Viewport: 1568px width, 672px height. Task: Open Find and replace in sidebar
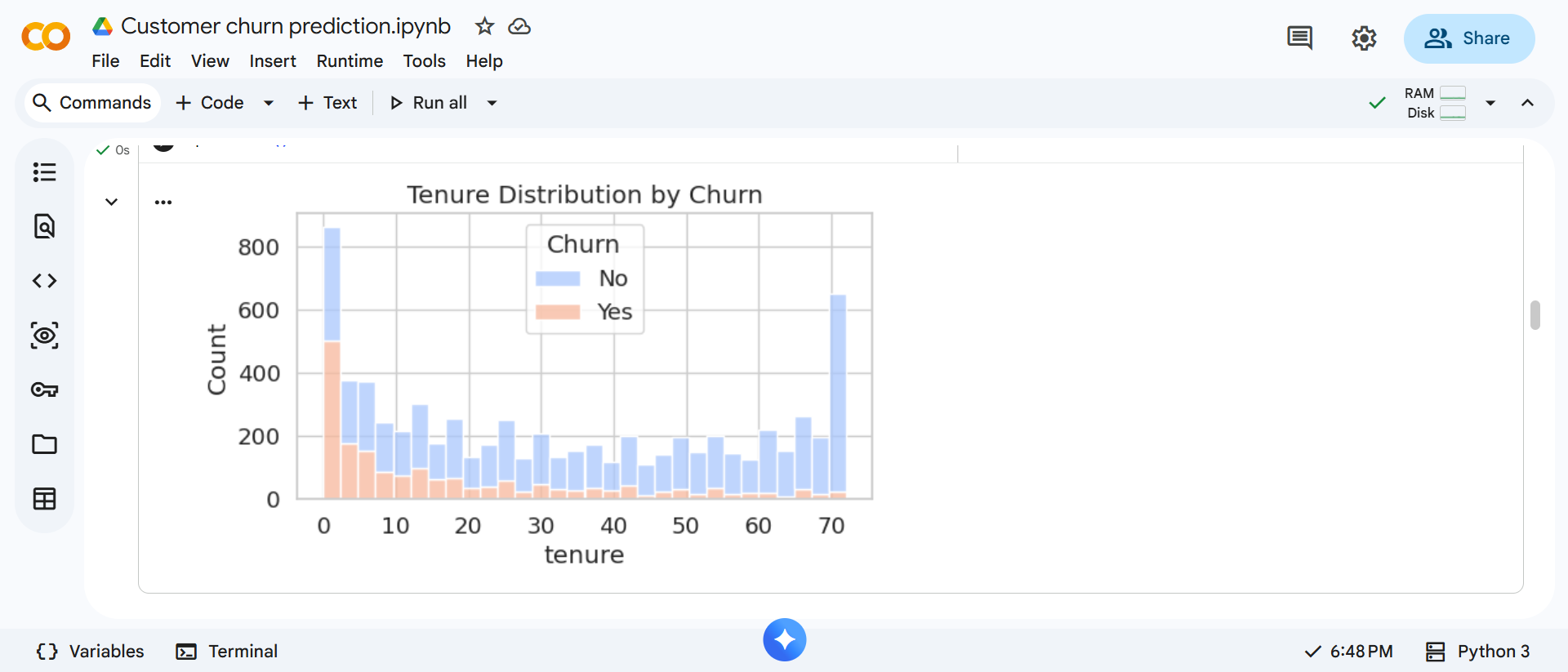(44, 226)
